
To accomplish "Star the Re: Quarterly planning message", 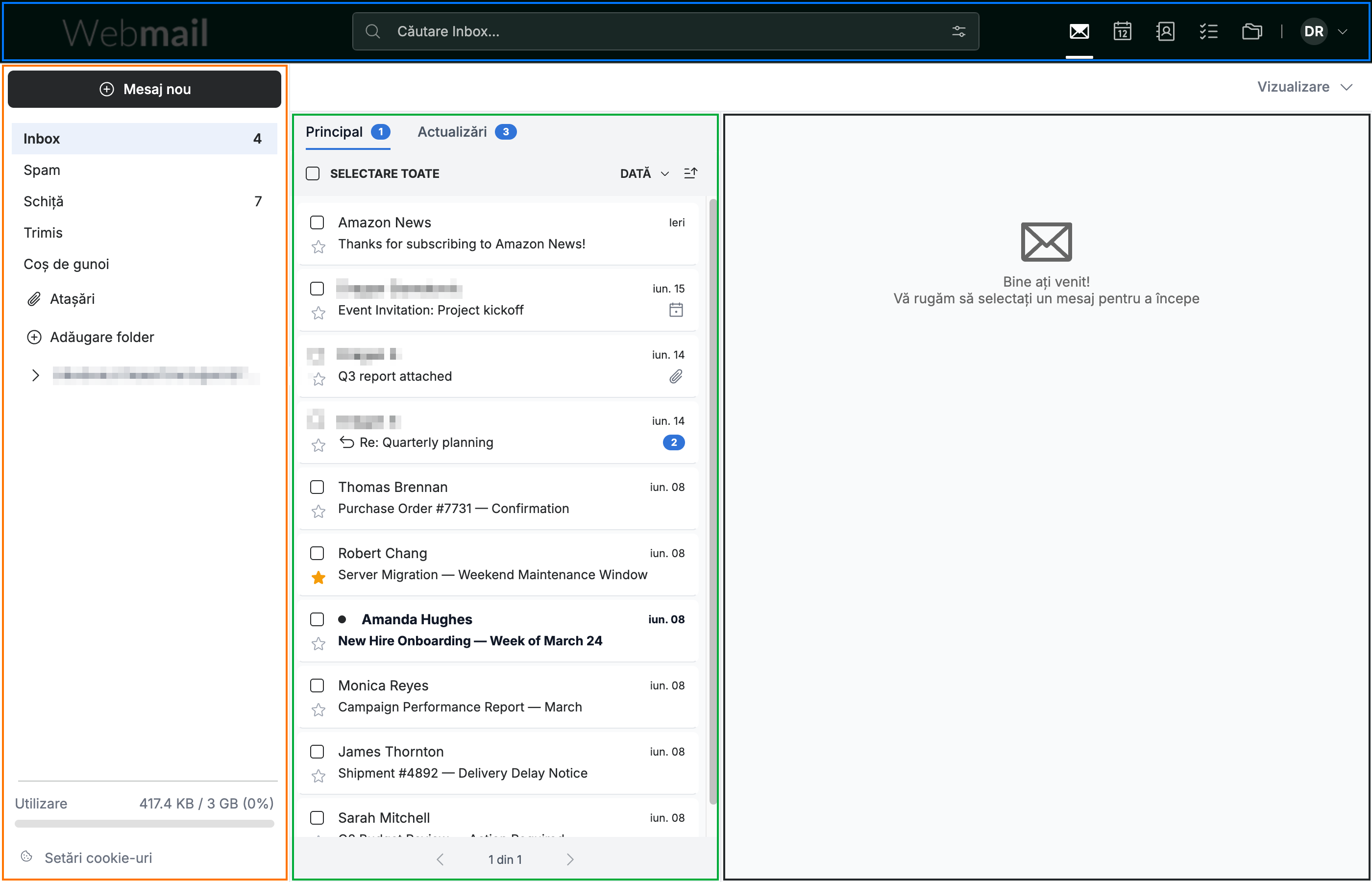I will (318, 445).
